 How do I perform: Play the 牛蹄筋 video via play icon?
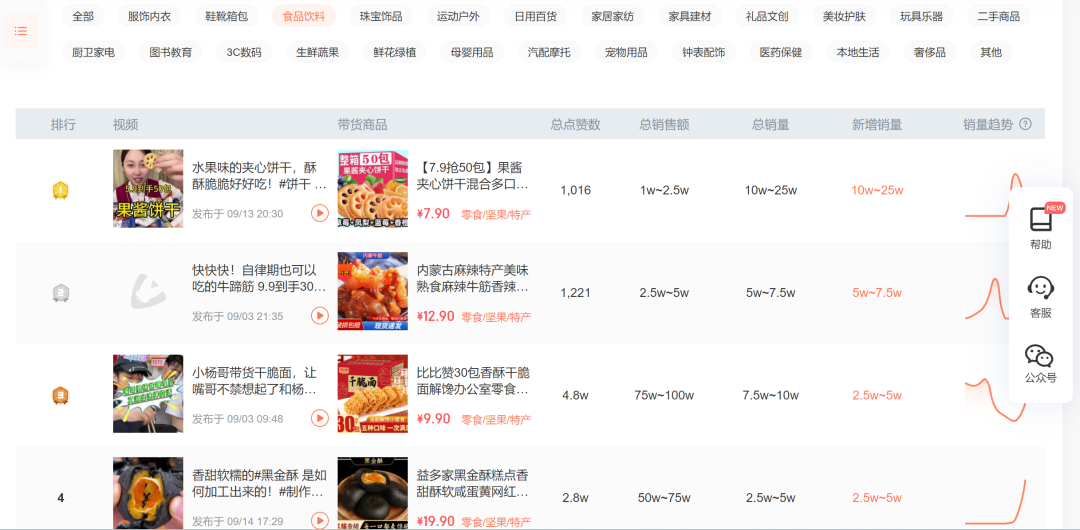pos(320,316)
